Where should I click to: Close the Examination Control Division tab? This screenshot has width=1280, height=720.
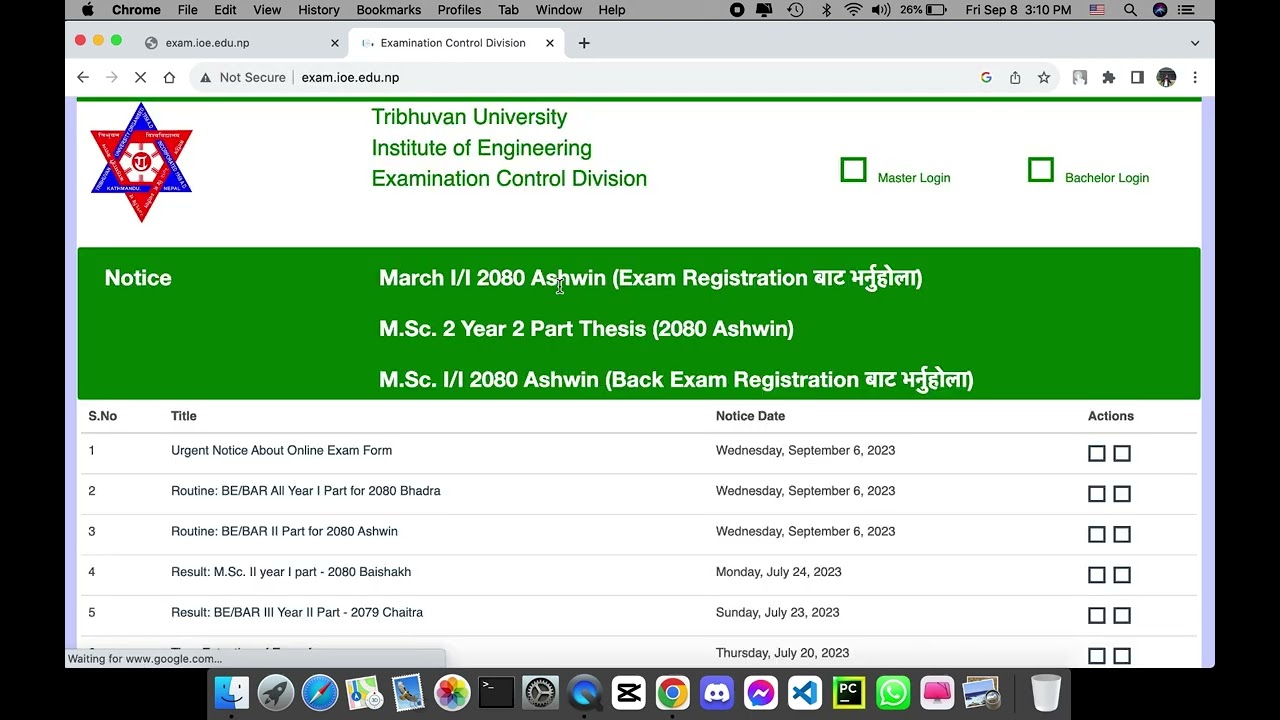click(x=550, y=43)
